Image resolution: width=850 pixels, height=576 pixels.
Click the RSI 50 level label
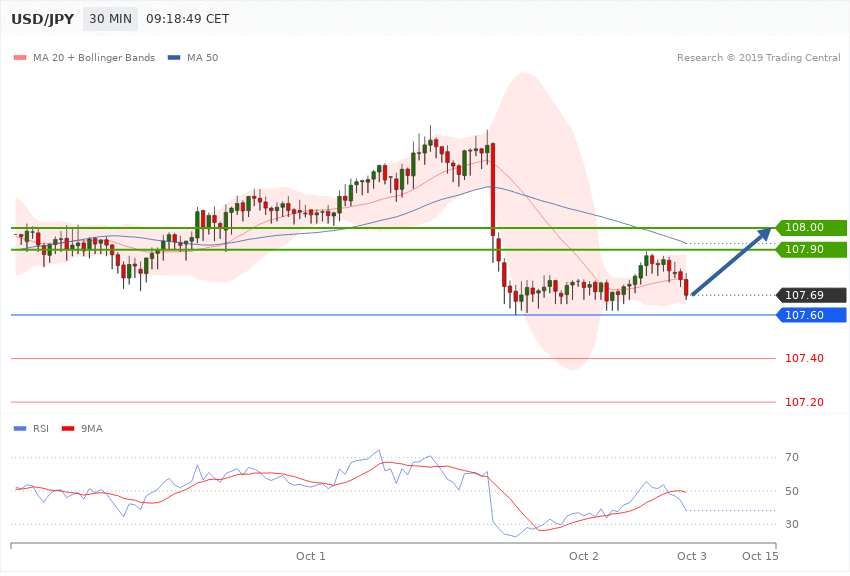pyautogui.click(x=792, y=491)
